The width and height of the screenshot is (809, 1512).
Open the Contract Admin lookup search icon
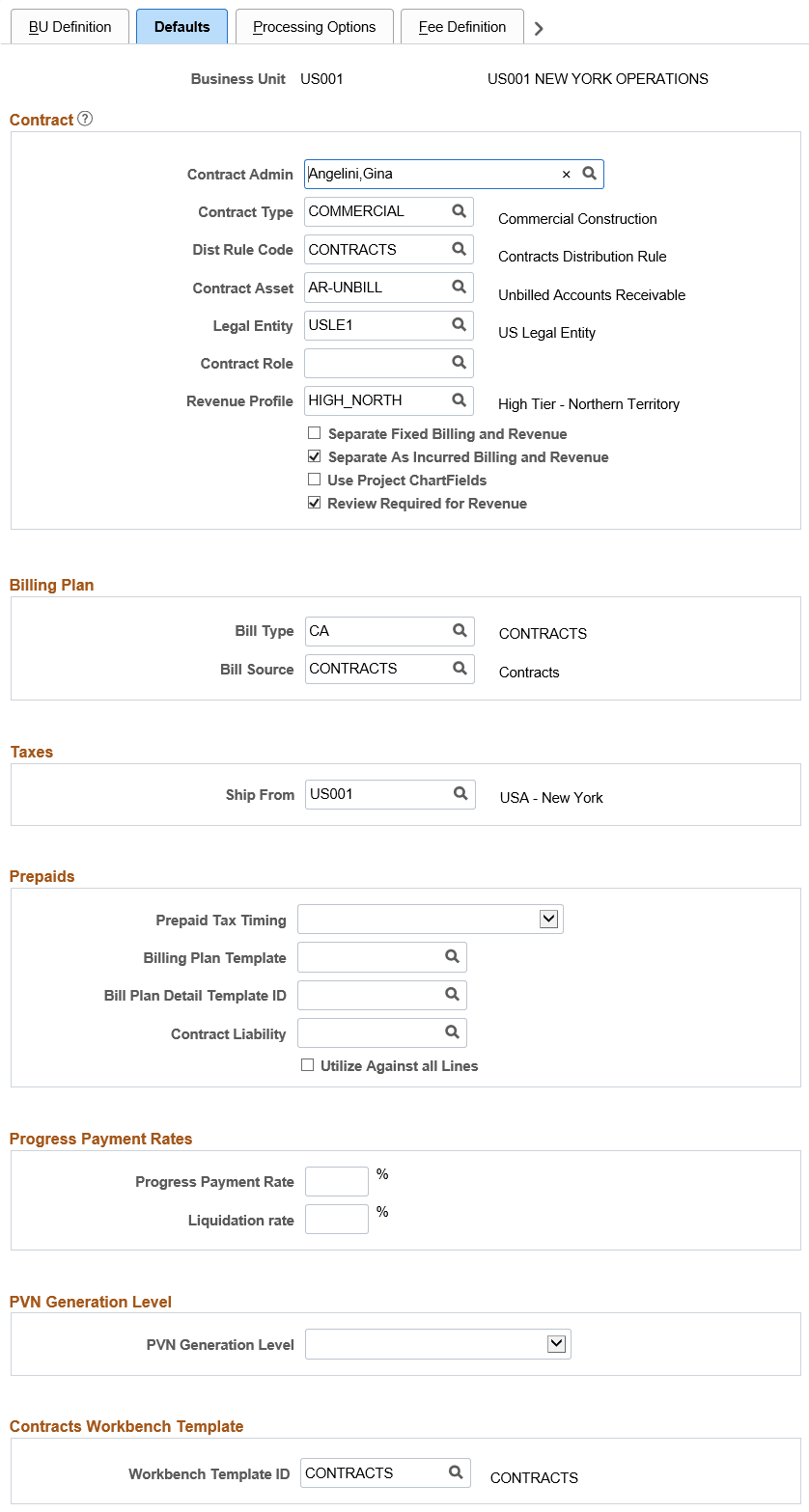pos(590,174)
